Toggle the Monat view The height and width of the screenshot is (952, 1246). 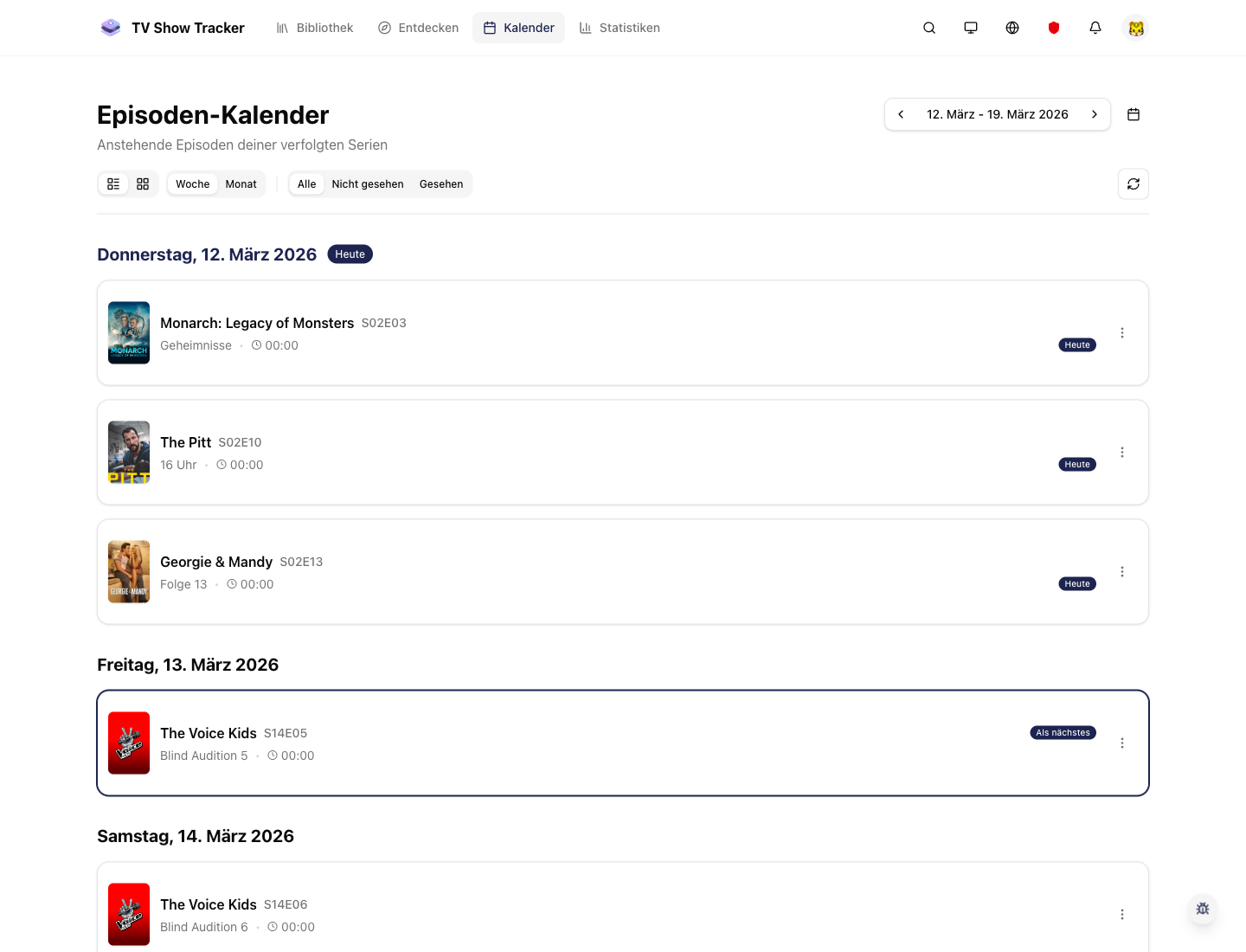[241, 183]
